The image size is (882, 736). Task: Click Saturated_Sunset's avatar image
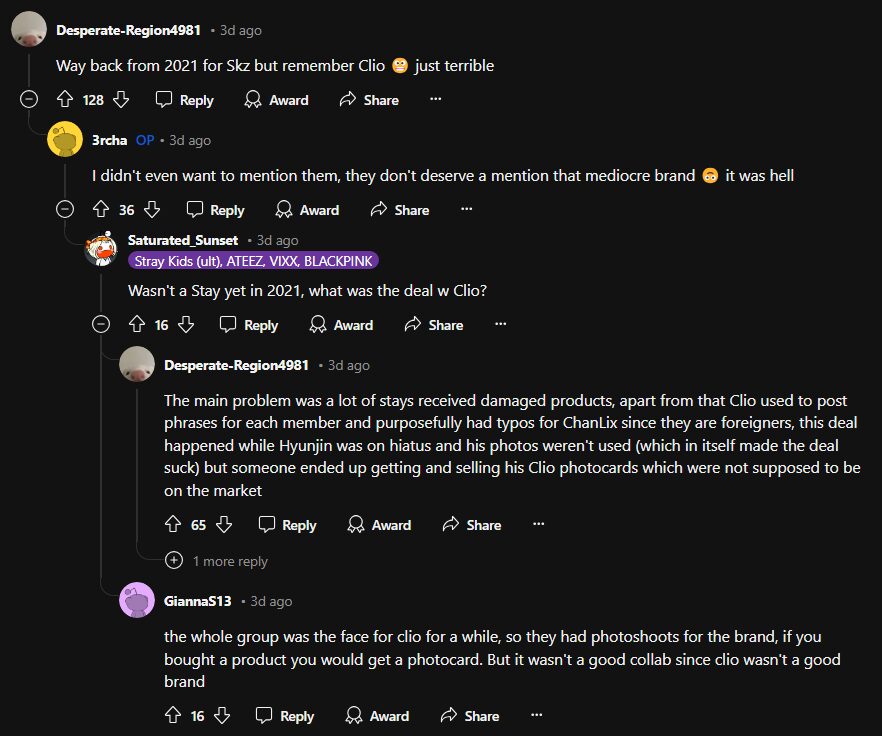(x=101, y=249)
